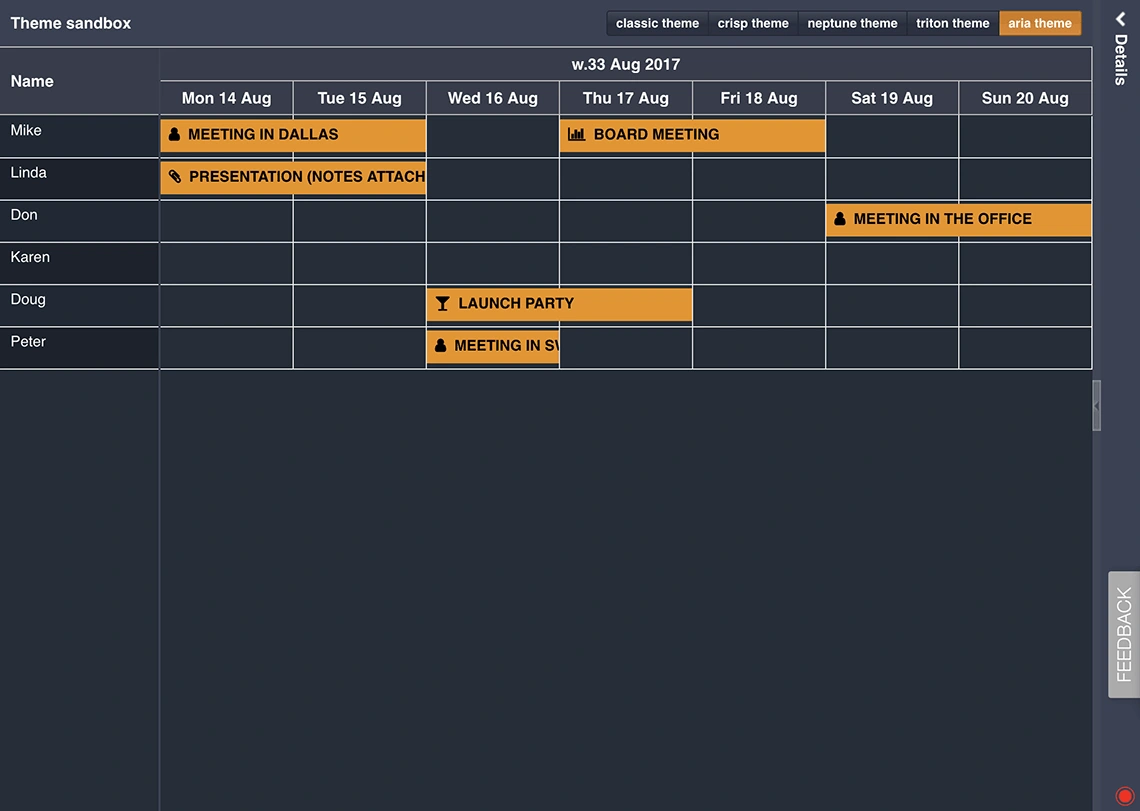
Task: Click cocktail glass icon on Launch Party
Action: pyautogui.click(x=443, y=303)
